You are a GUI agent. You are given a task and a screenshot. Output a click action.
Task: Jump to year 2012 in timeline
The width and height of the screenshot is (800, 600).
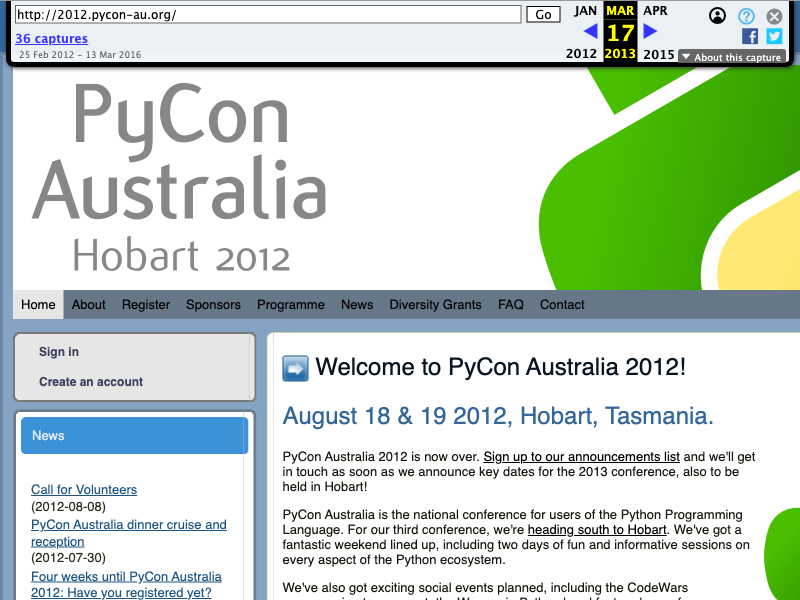point(581,54)
